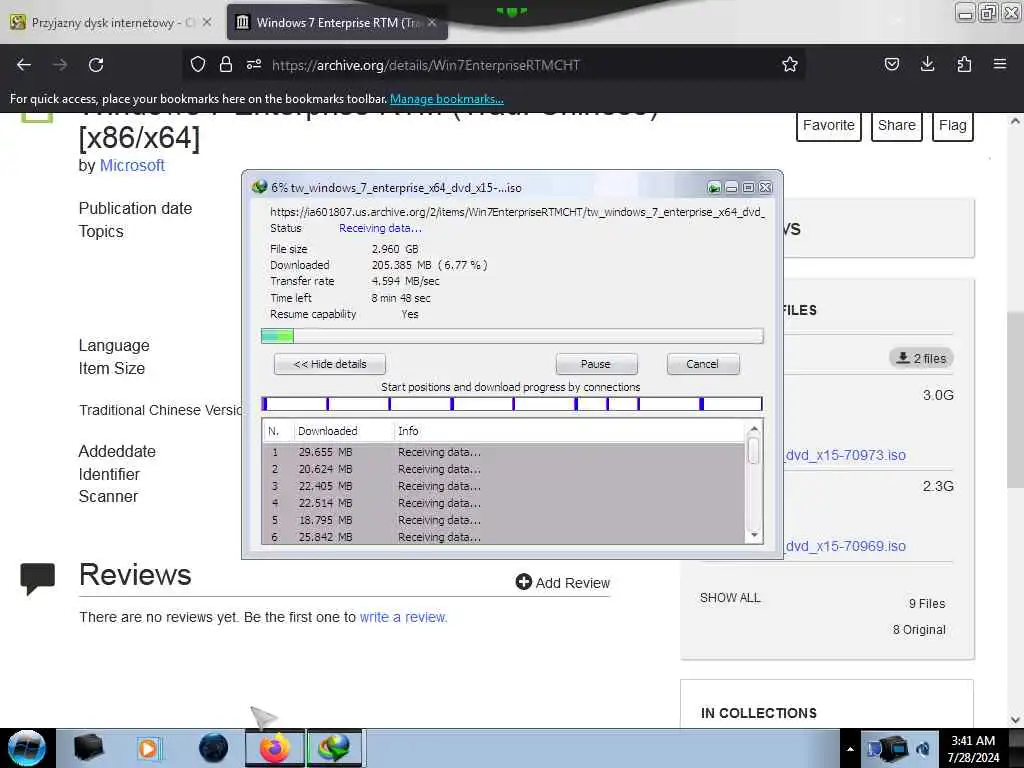
Task: Click the Firefox taskbar icon
Action: tap(274, 748)
